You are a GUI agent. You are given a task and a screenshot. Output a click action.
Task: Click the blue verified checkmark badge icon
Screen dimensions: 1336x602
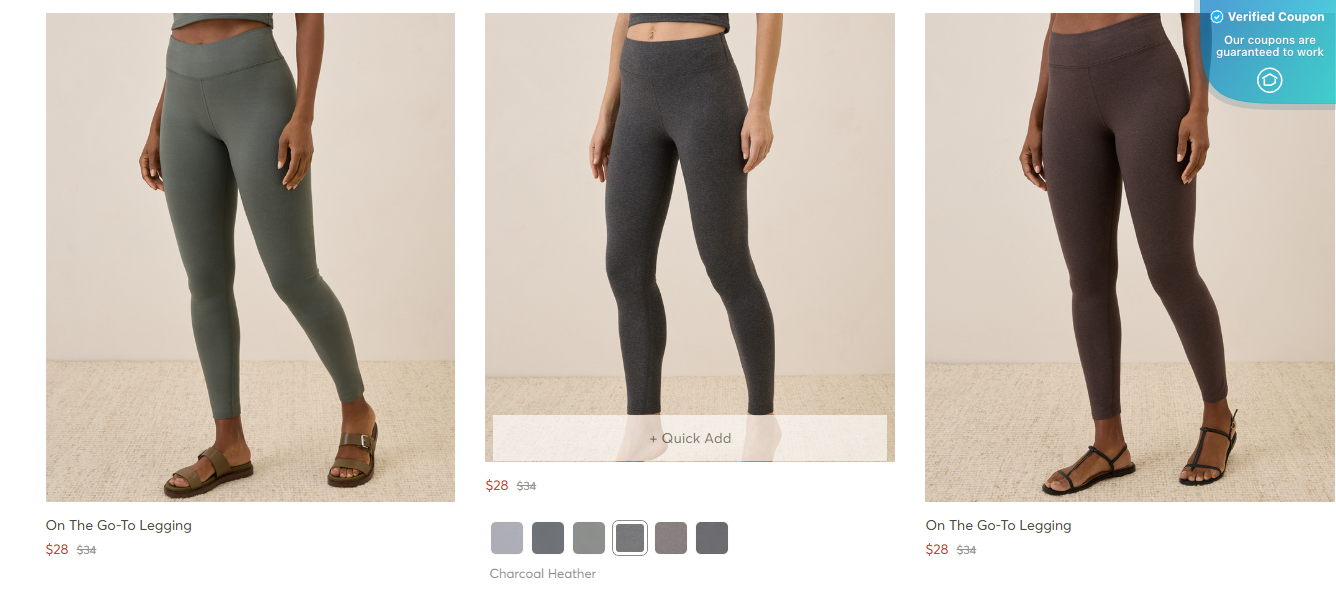coord(1217,16)
